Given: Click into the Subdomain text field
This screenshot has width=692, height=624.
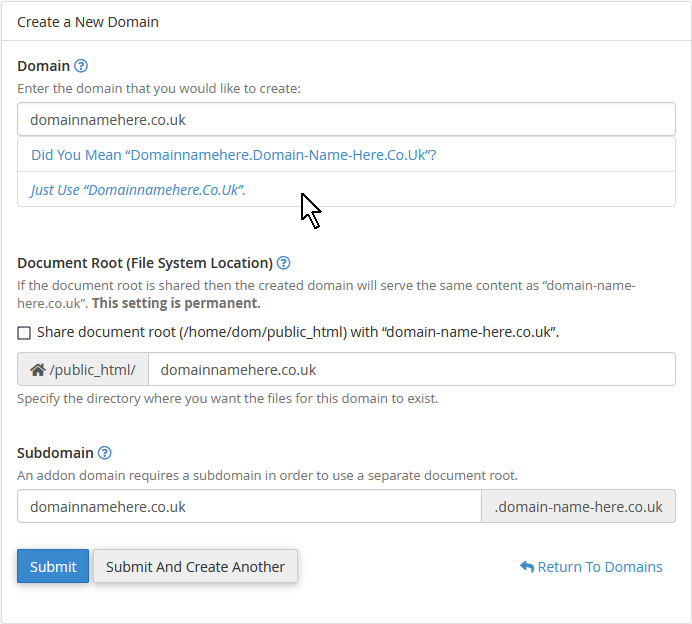Looking at the screenshot, I should pos(249,506).
